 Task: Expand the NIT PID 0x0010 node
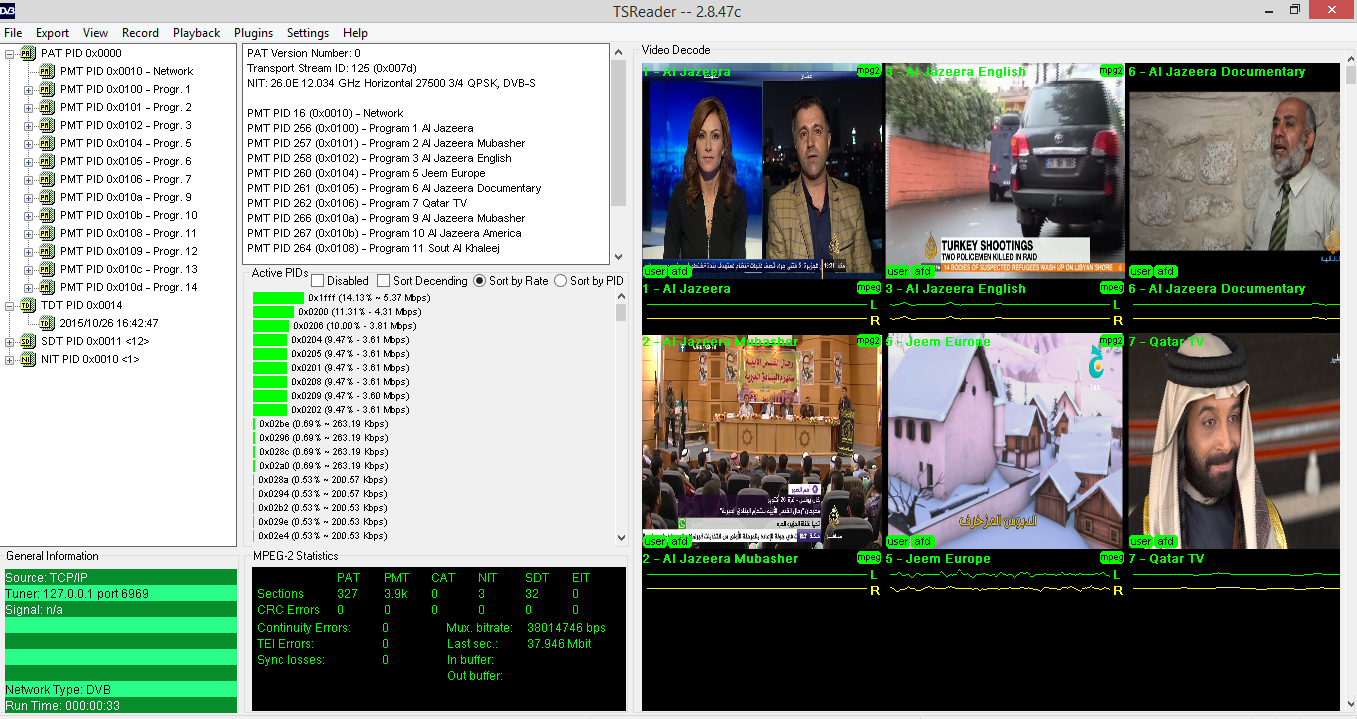point(10,359)
